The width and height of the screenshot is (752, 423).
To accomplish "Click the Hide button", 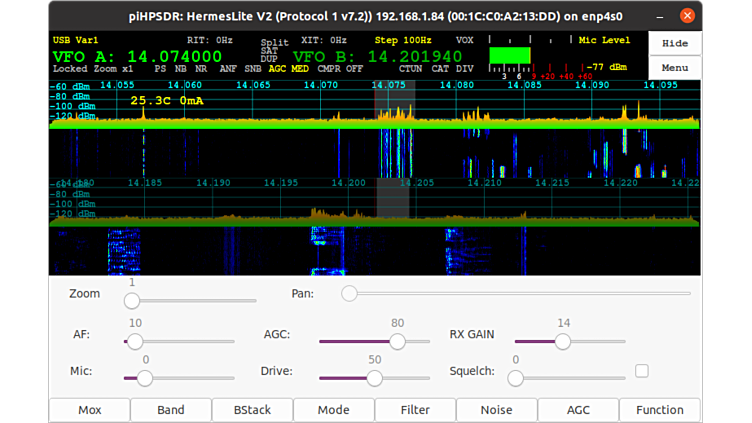I will point(675,43).
